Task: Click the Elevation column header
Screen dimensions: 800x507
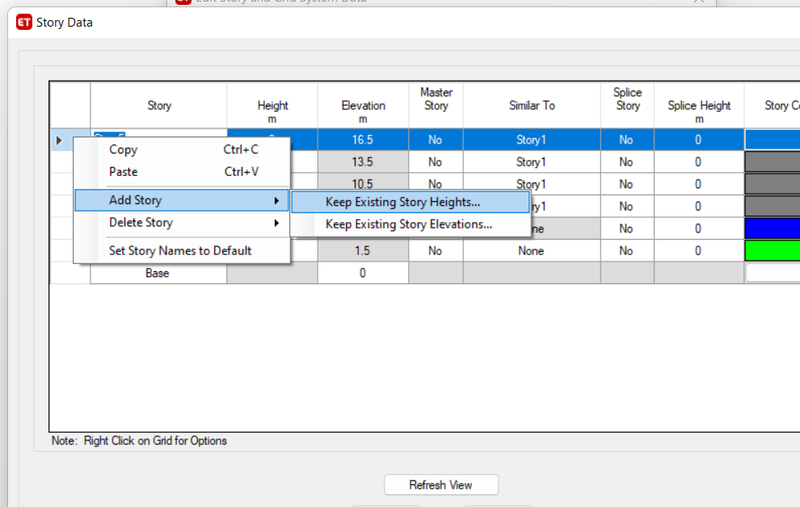Action: click(x=363, y=106)
